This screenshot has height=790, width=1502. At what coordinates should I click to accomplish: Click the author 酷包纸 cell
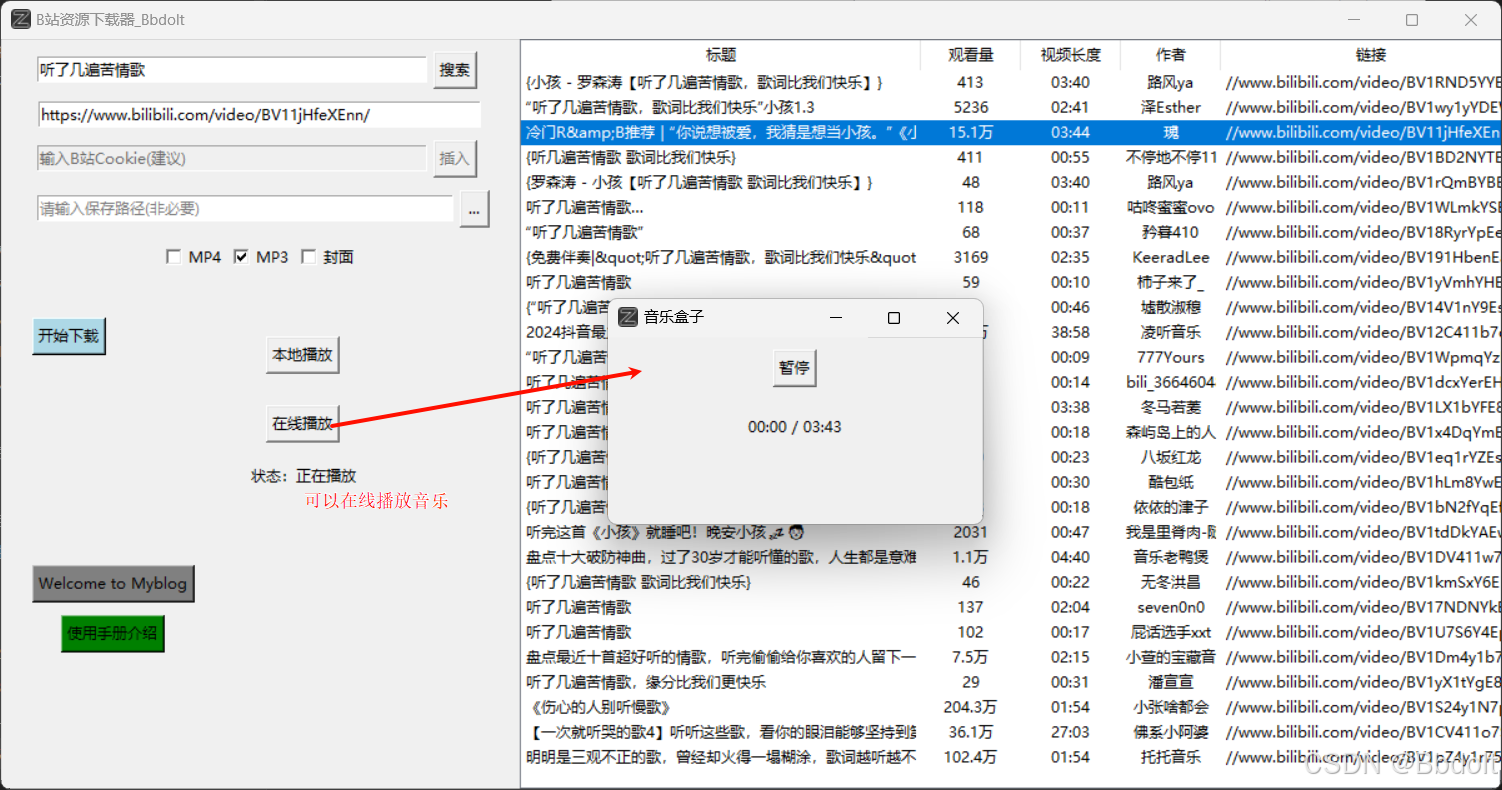(1171, 482)
